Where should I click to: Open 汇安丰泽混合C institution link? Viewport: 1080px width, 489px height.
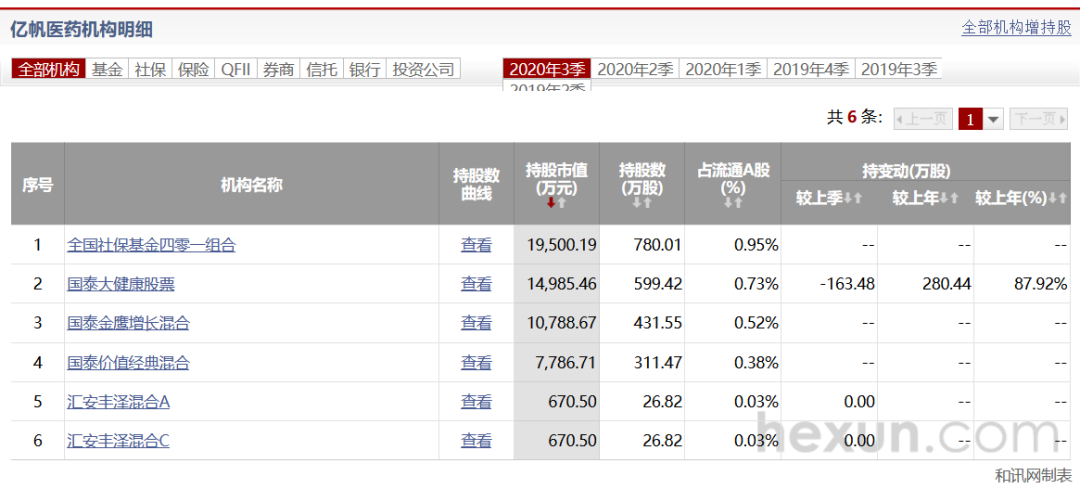tap(118, 440)
